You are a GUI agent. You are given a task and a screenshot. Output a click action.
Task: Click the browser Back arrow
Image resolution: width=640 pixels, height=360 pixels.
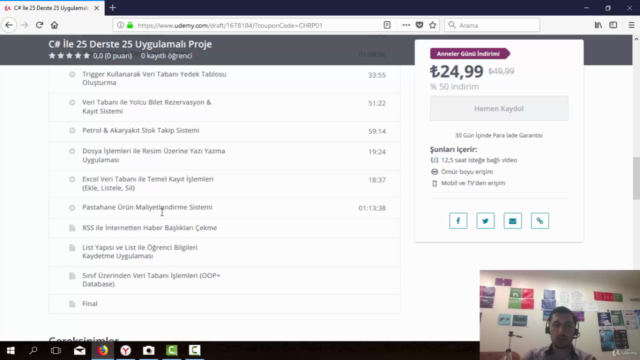point(9,25)
